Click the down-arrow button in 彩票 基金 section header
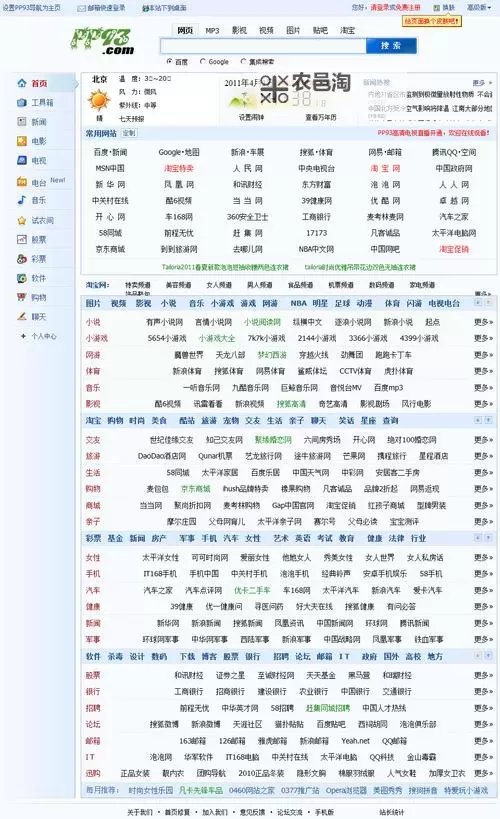Viewport: 500px width, 819px height. (478, 537)
